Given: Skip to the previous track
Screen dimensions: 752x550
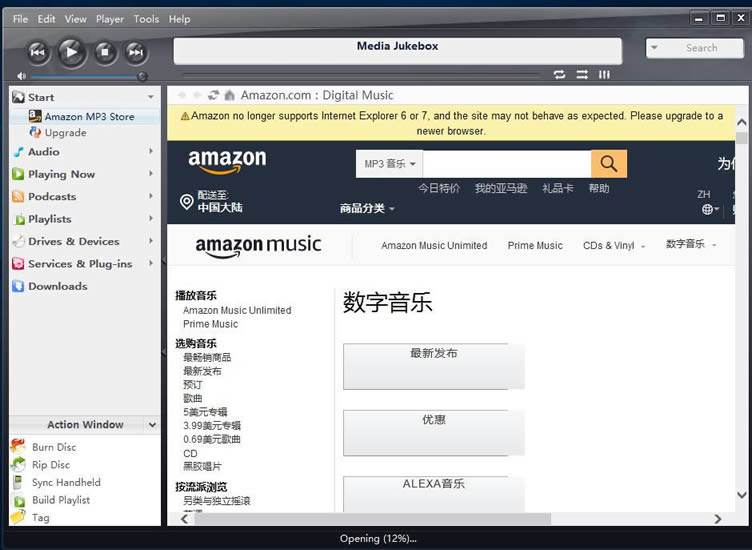Looking at the screenshot, I should 38,52.
